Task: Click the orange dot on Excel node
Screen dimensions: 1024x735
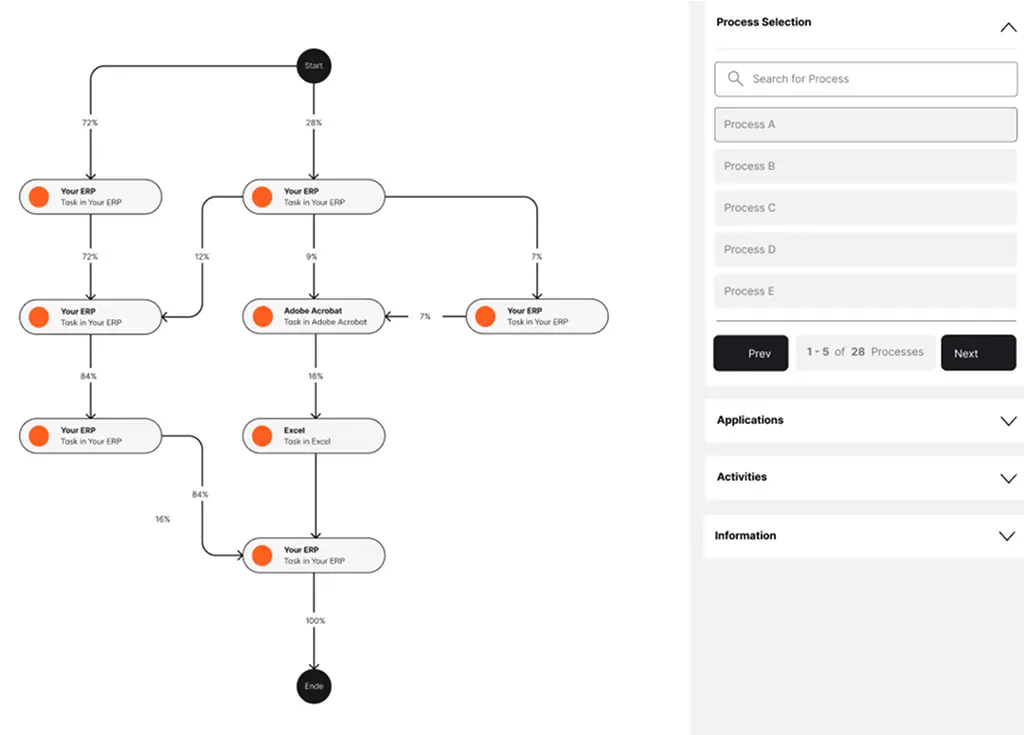Action: click(x=262, y=436)
